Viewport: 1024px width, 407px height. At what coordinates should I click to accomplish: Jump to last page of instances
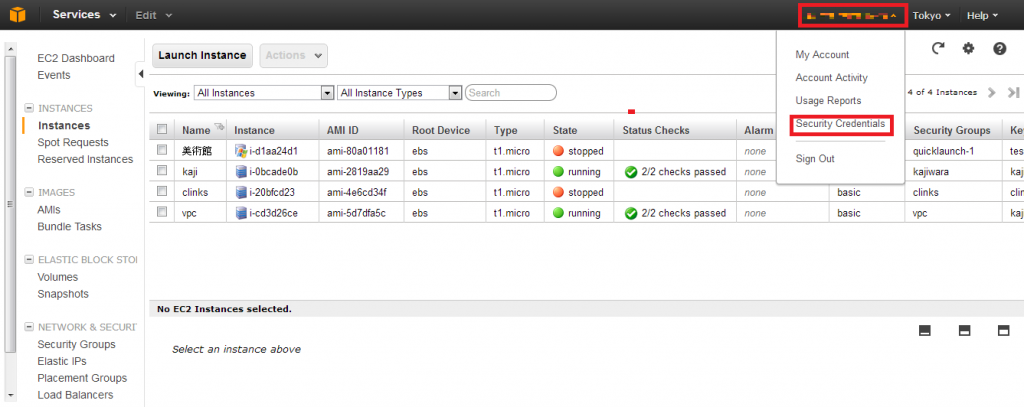click(x=1013, y=93)
